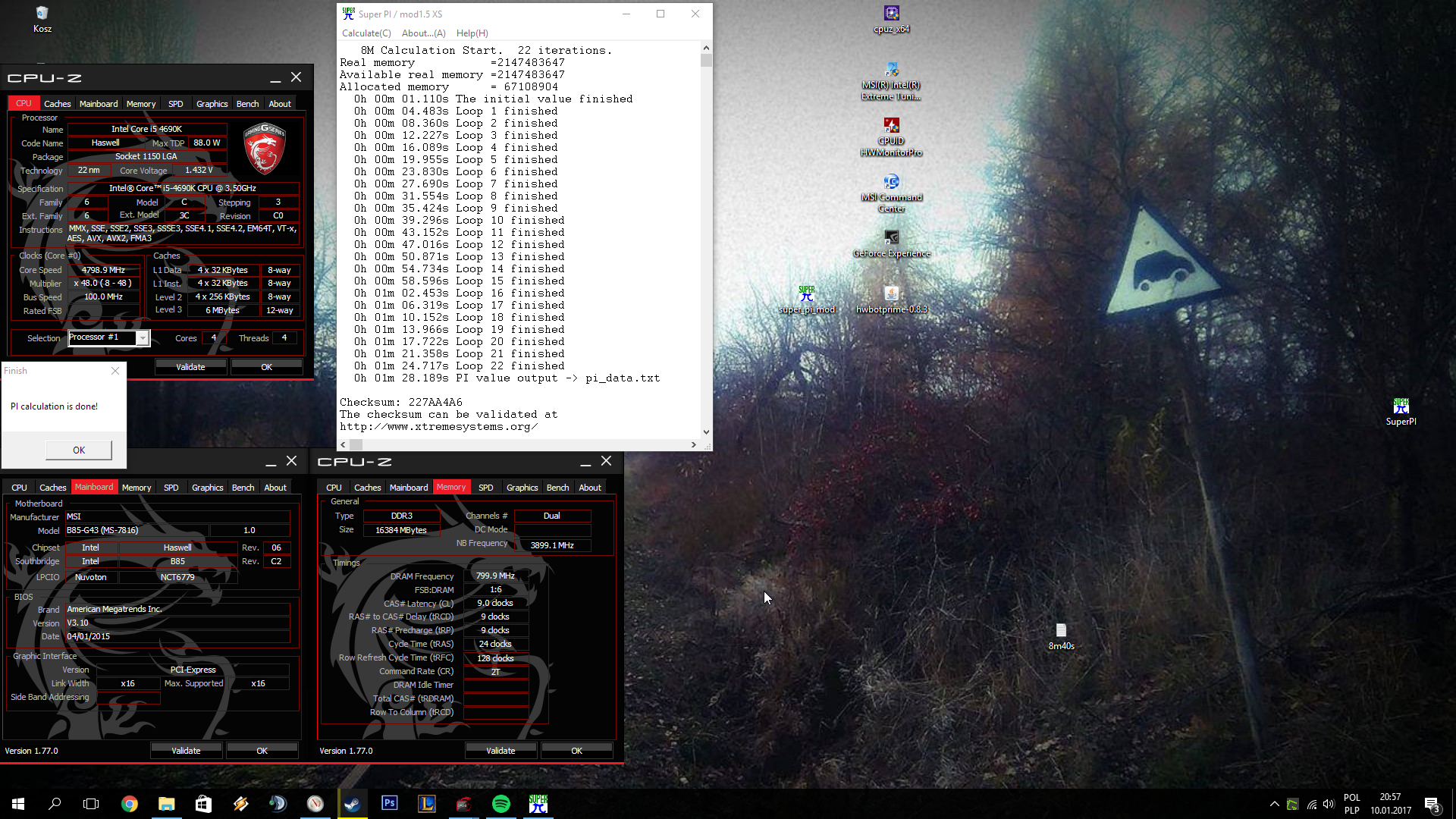Image resolution: width=1456 pixels, height=819 pixels.
Task: Launch League of Legends from the taskbar
Action: pos(426,804)
